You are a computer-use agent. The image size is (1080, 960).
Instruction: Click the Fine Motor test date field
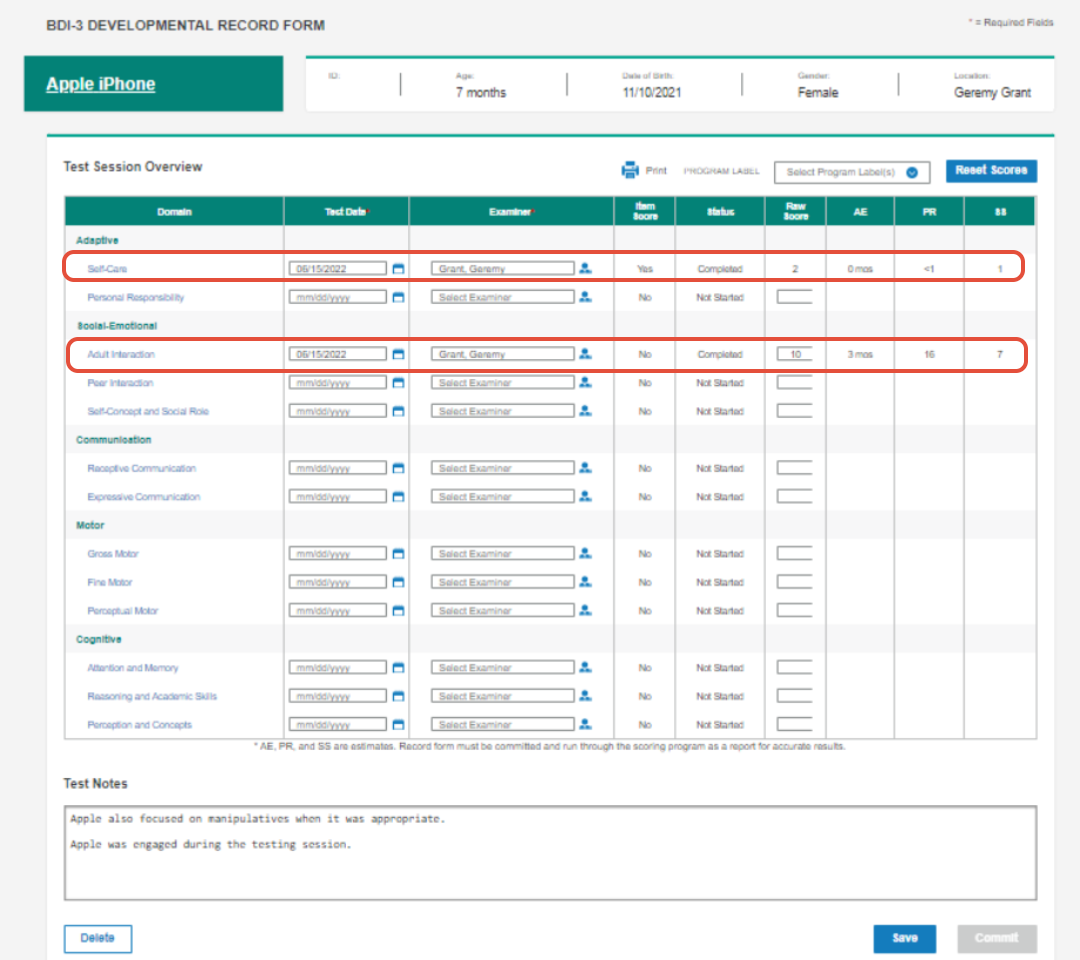tap(338, 582)
